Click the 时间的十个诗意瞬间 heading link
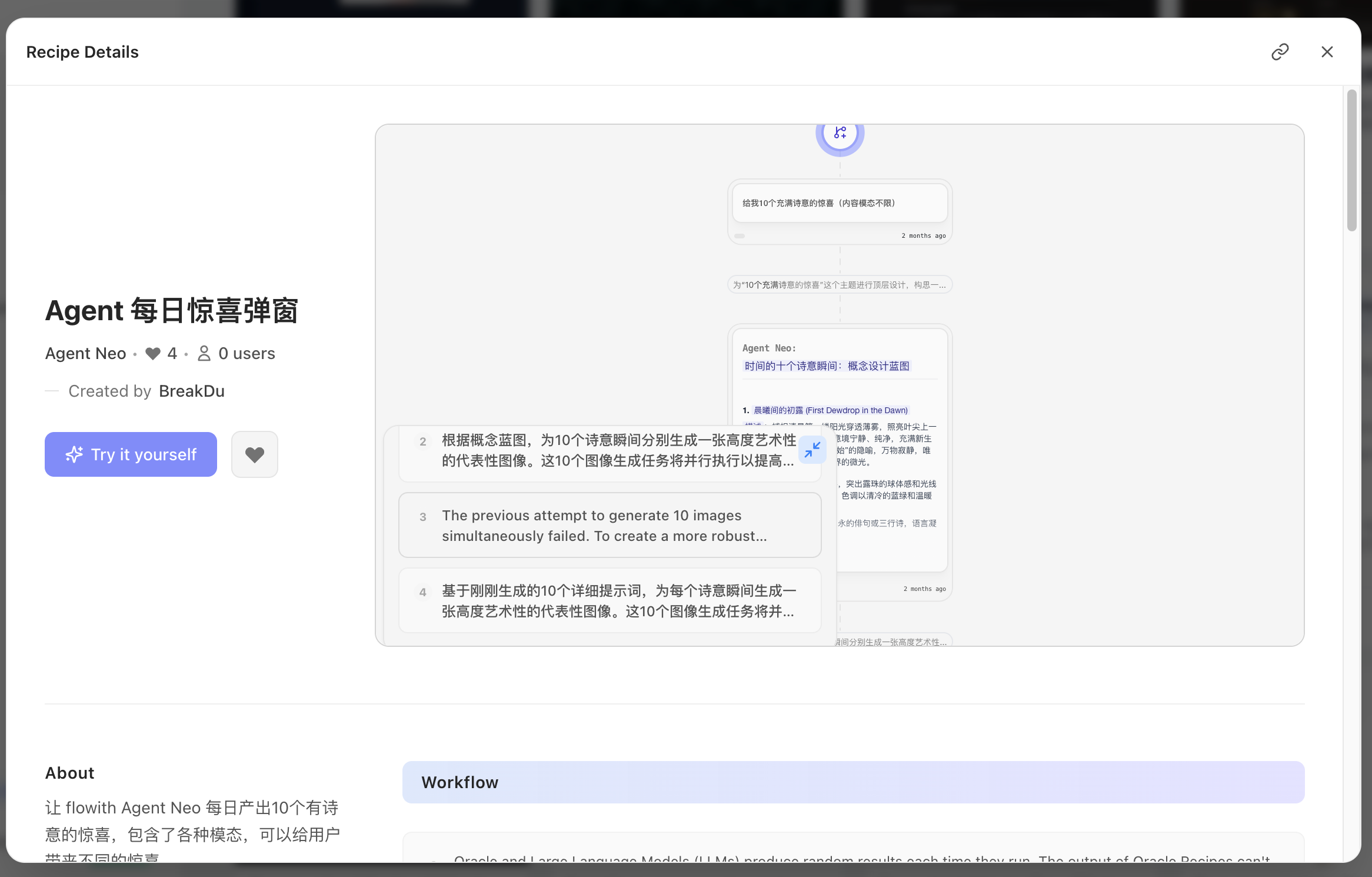 pos(827,366)
